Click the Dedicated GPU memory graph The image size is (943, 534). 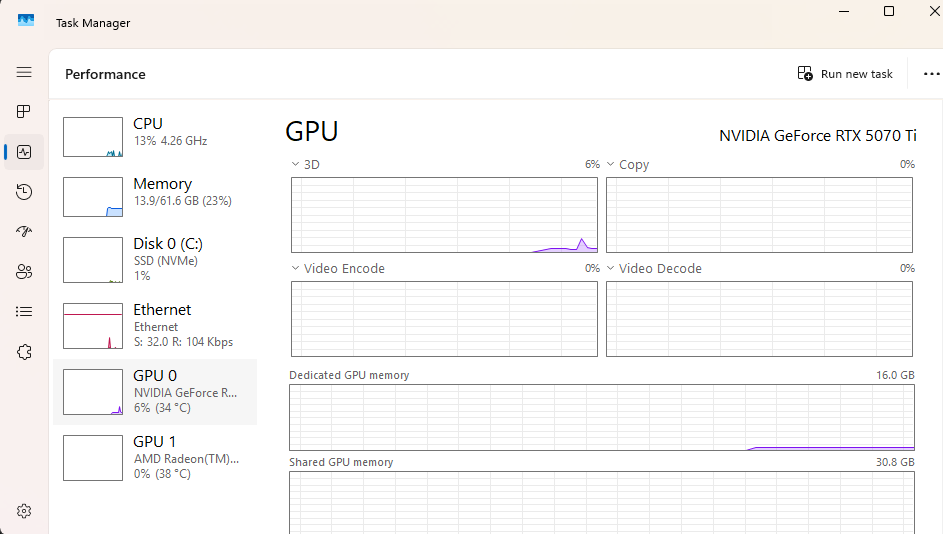click(602, 417)
